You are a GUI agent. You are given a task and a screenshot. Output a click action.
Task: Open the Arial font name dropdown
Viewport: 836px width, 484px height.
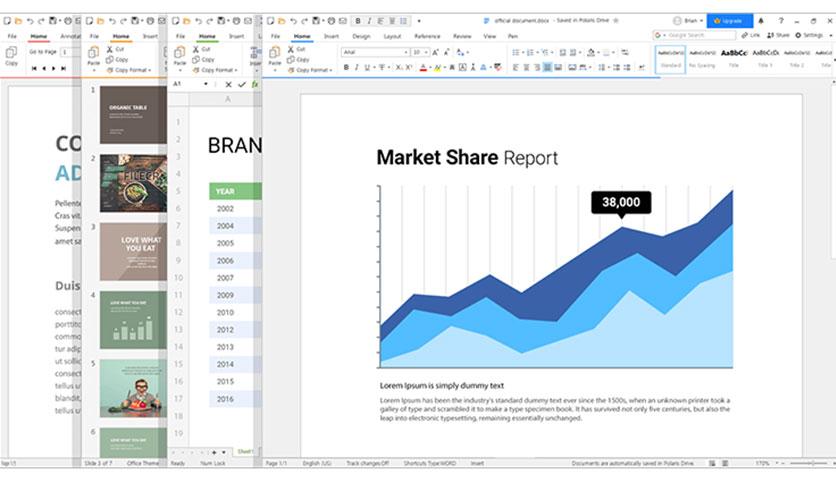pyautogui.click(x=406, y=52)
